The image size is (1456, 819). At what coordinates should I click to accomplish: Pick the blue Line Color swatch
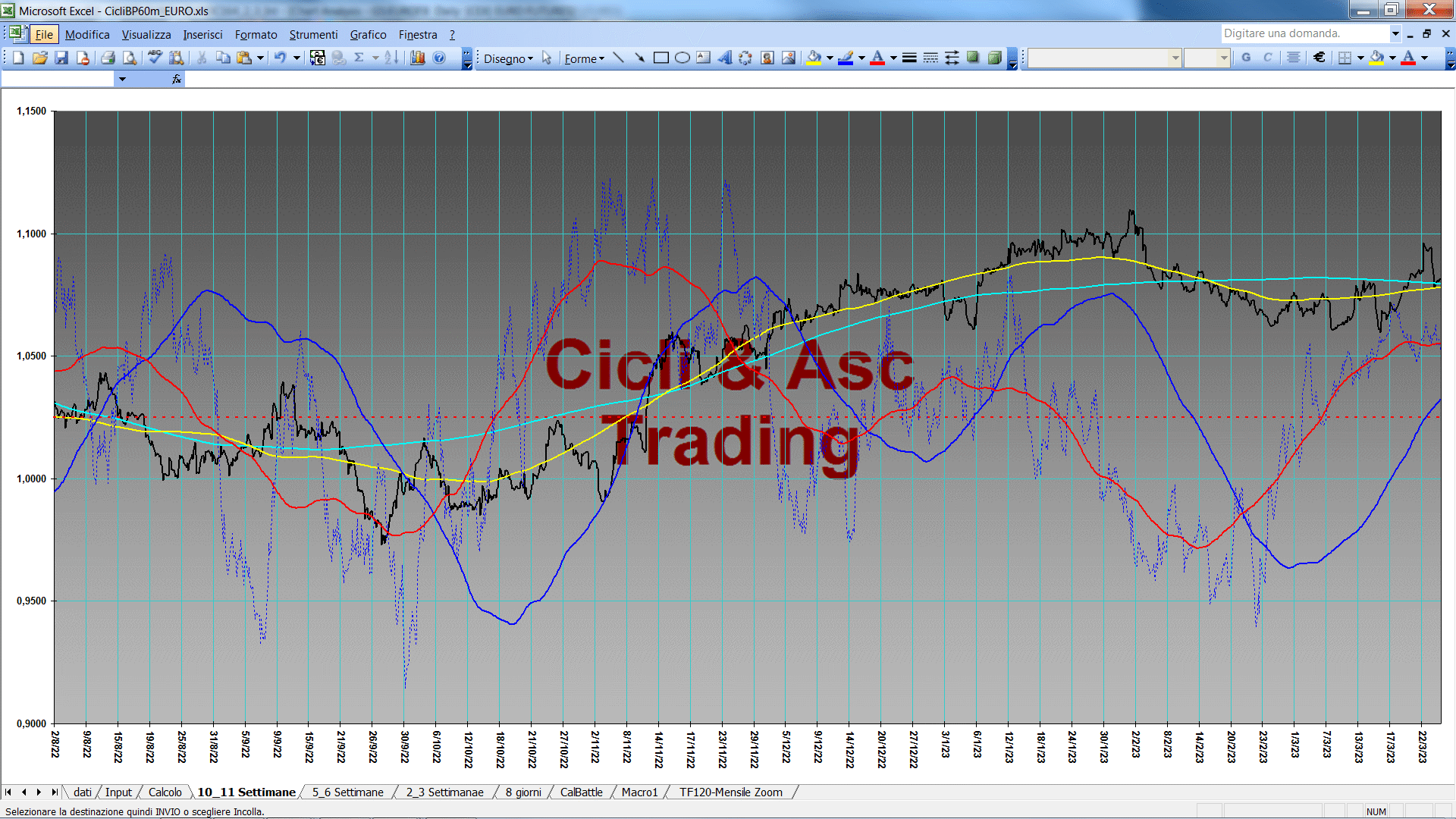point(846,58)
